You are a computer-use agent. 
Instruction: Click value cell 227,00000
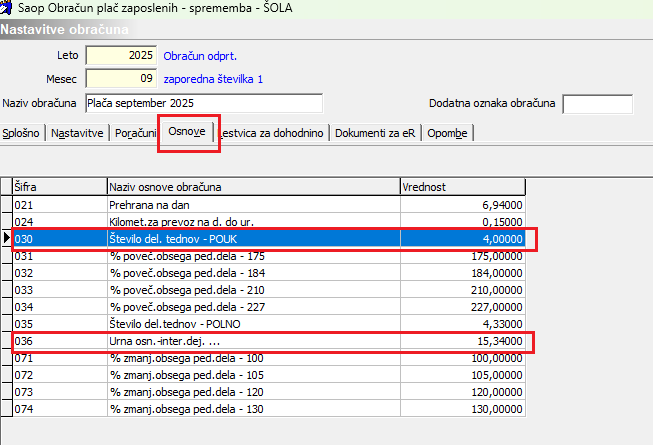point(463,307)
